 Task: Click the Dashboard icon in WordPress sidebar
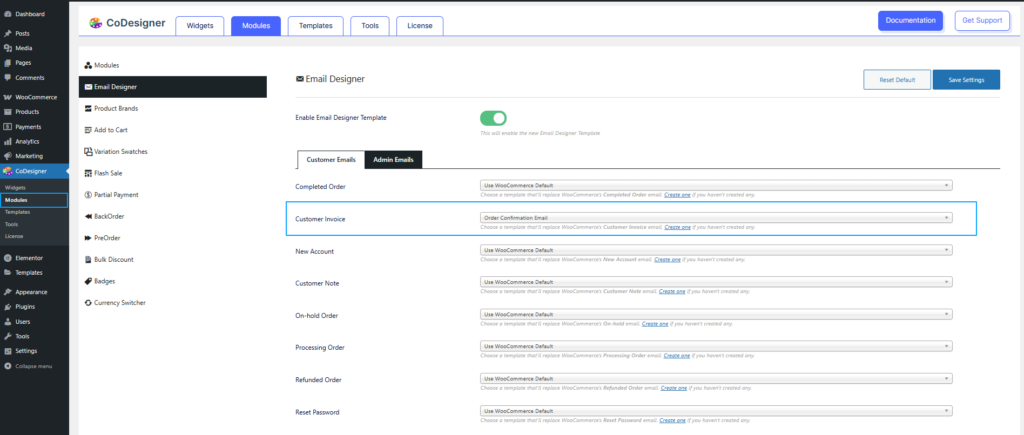pos(7,14)
